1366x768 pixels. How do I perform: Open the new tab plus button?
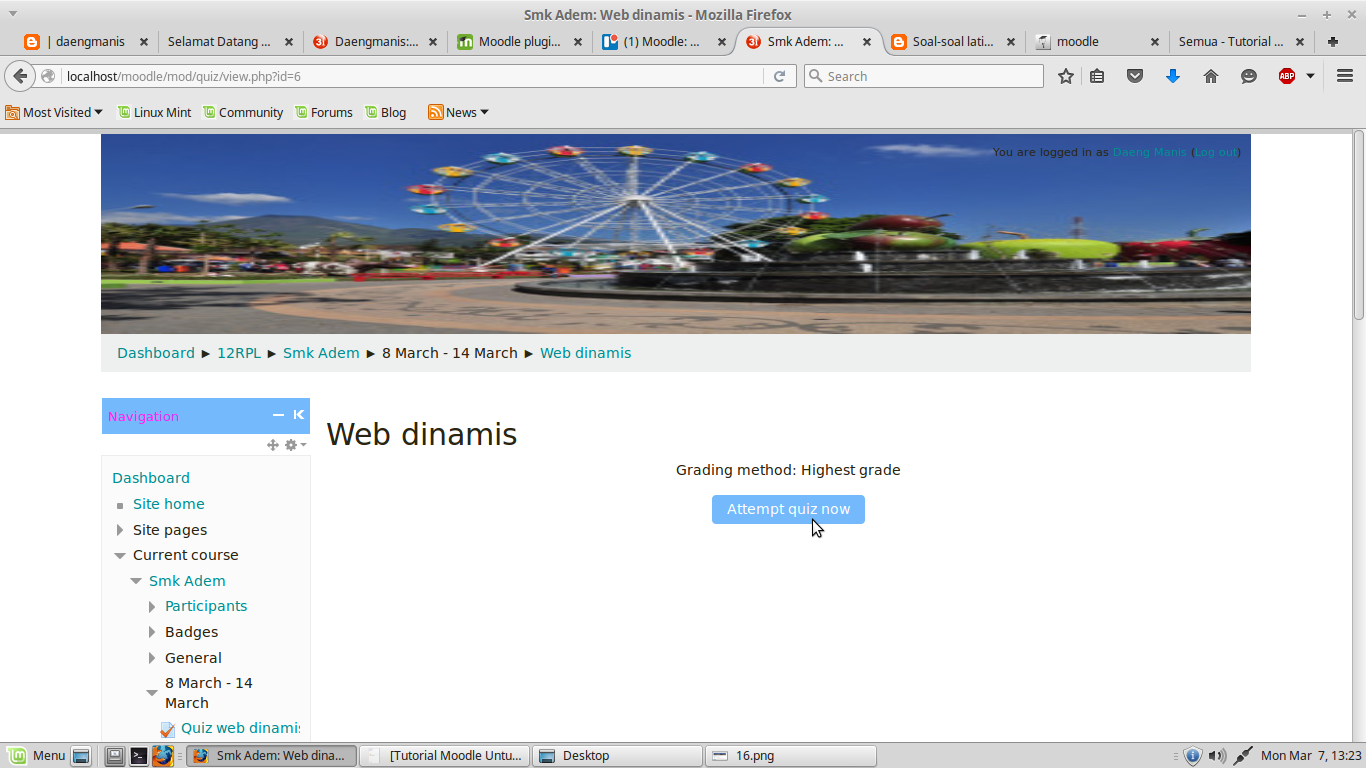(x=1333, y=42)
